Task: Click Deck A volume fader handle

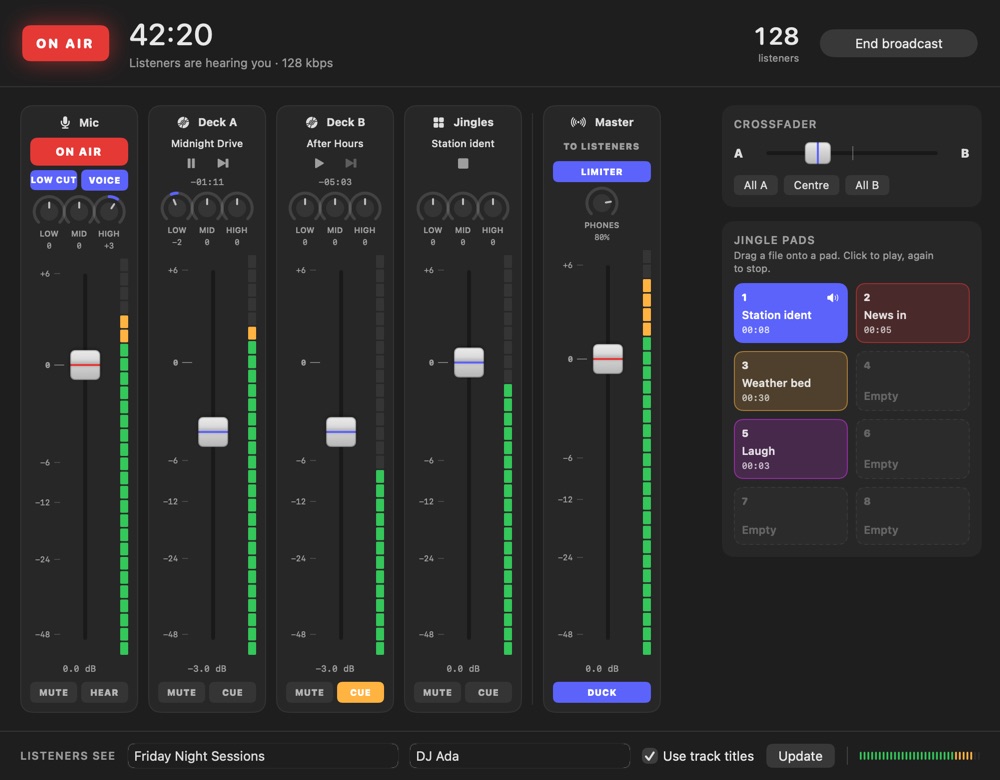Action: [x=213, y=432]
